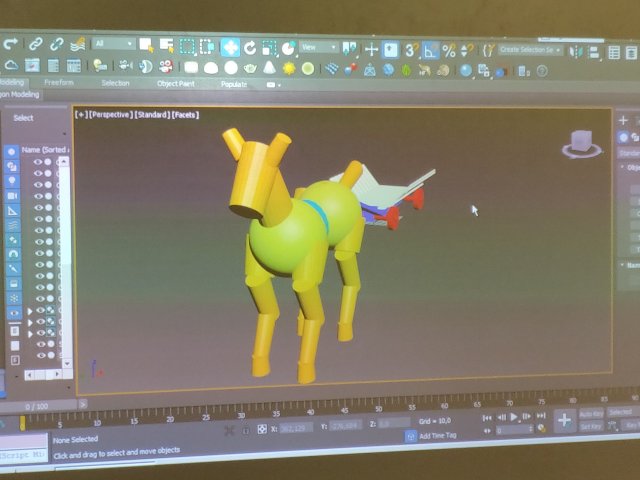Screen dimensions: 640x480
Task: Toggle the Auto Key button
Action: coord(591,414)
